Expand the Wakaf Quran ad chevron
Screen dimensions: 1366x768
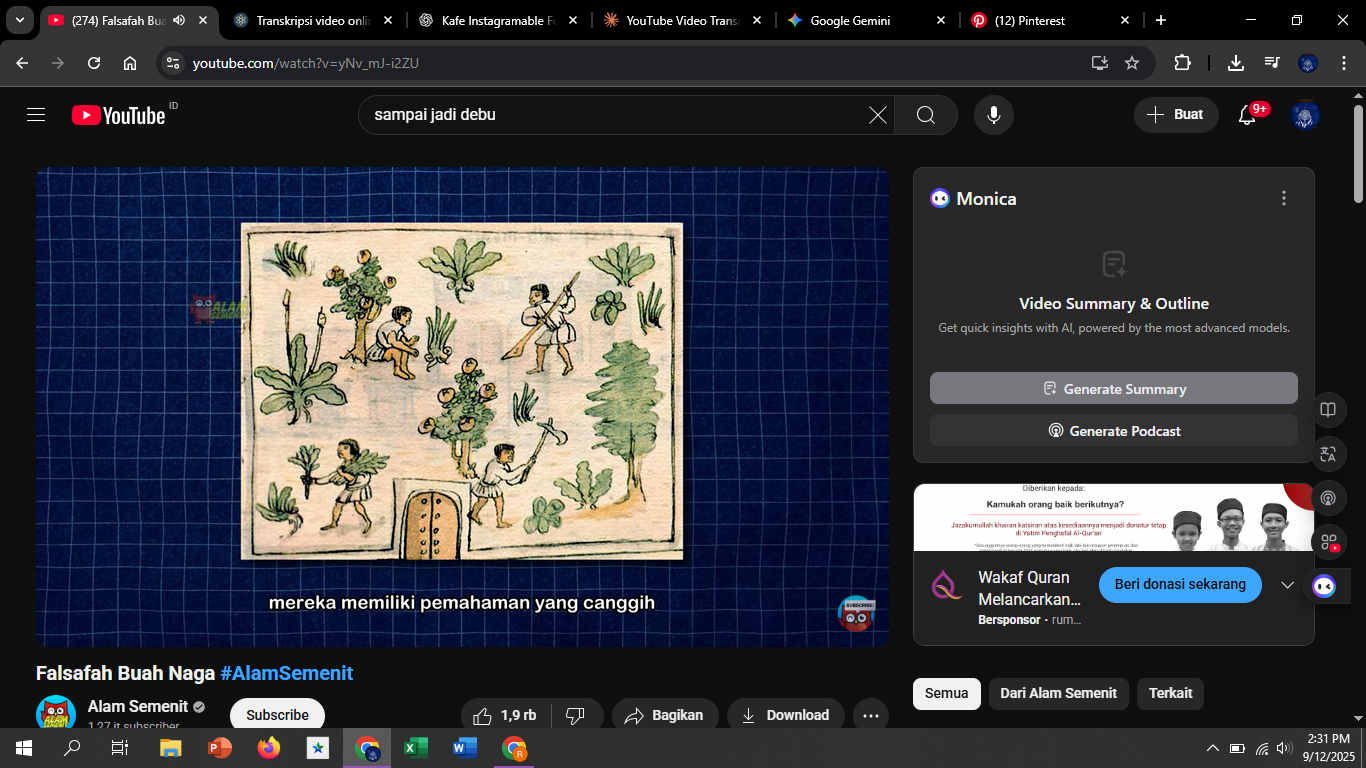[1288, 585]
